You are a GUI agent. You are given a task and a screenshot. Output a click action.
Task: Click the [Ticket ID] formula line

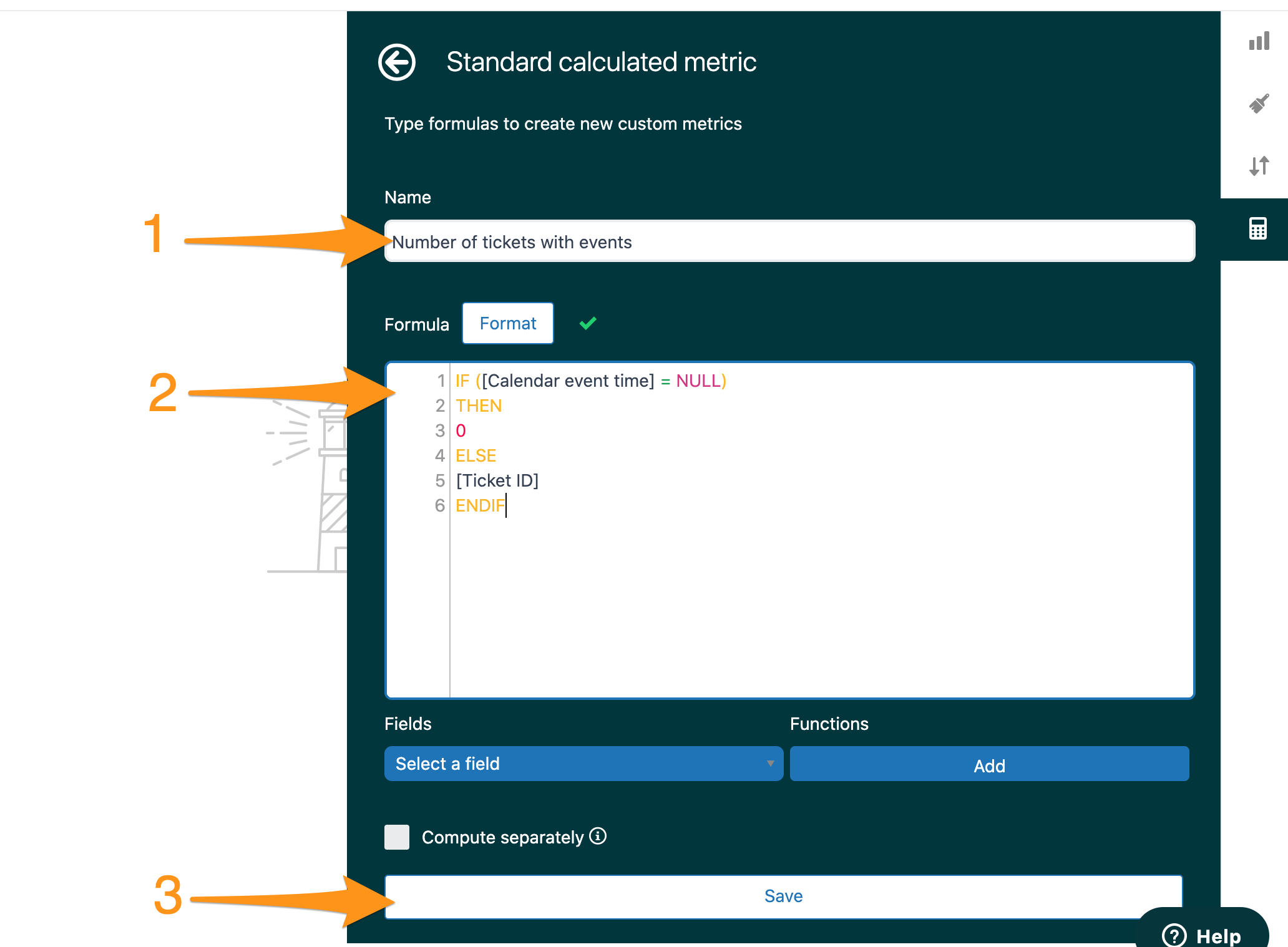(497, 480)
